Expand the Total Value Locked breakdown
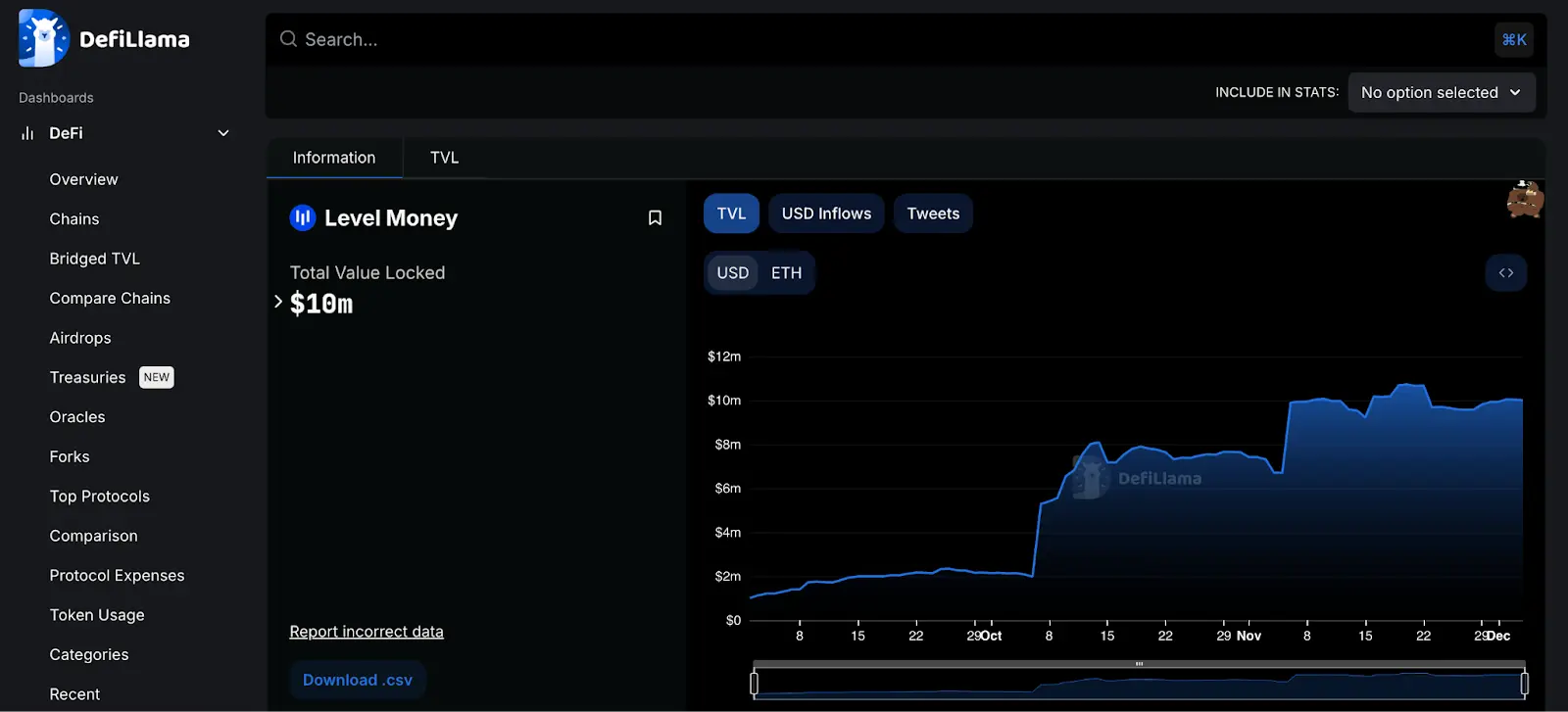Screen dimensions: 1568x712 tap(278, 303)
